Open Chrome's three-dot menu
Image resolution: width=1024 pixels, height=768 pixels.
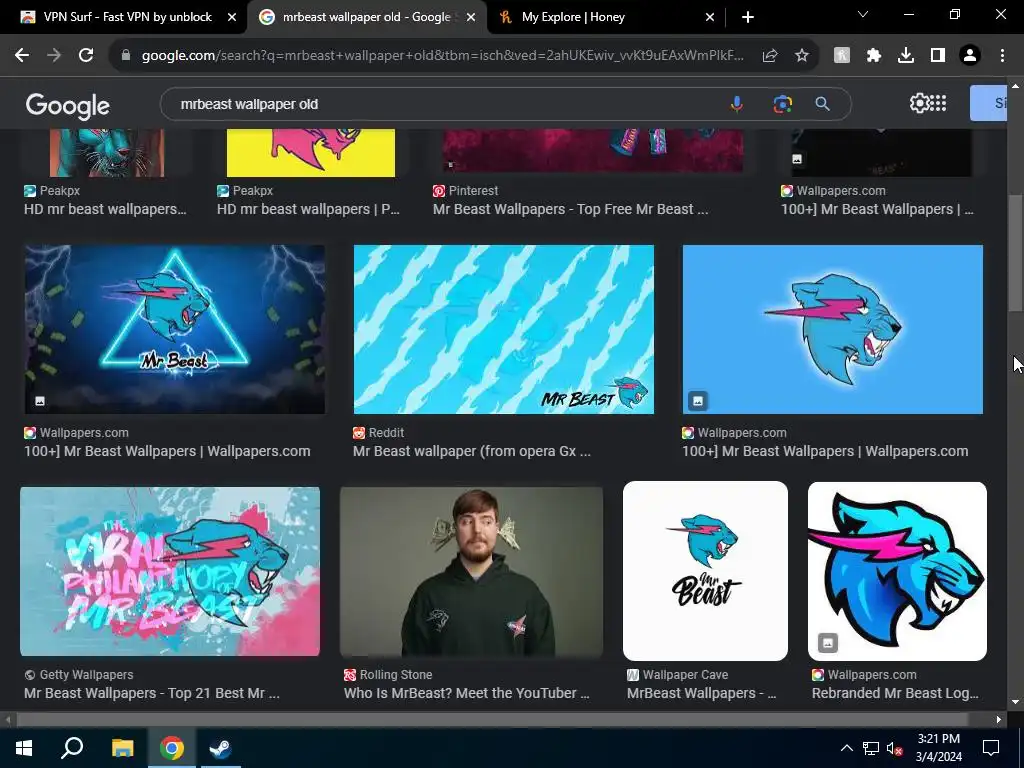[1002, 56]
